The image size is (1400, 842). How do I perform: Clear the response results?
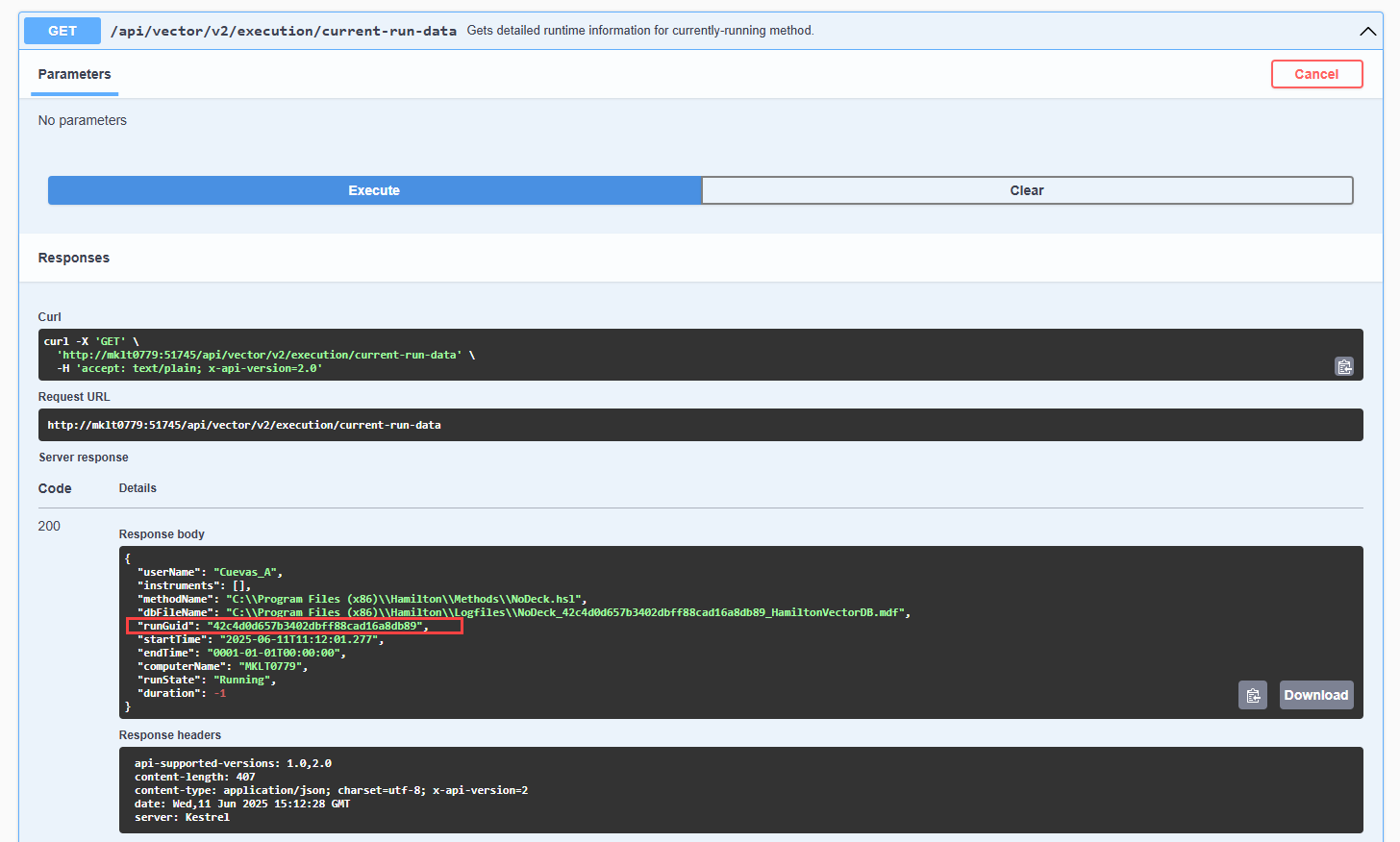[1027, 190]
